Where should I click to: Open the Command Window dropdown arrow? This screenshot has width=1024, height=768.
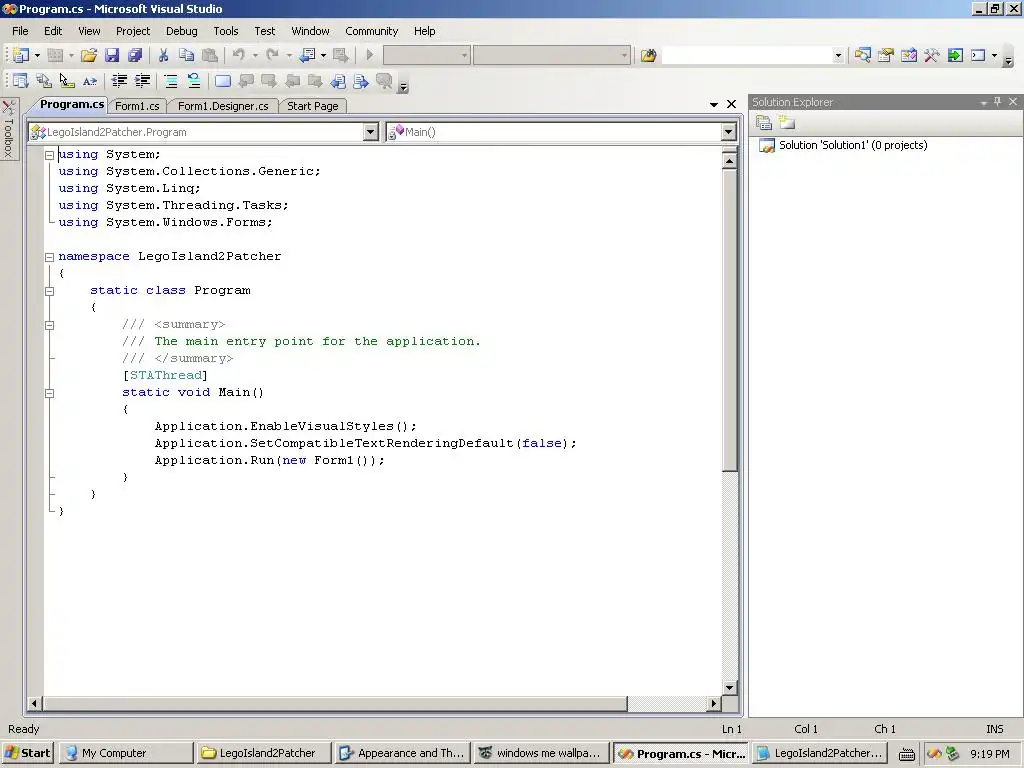pyautogui.click(x=994, y=56)
